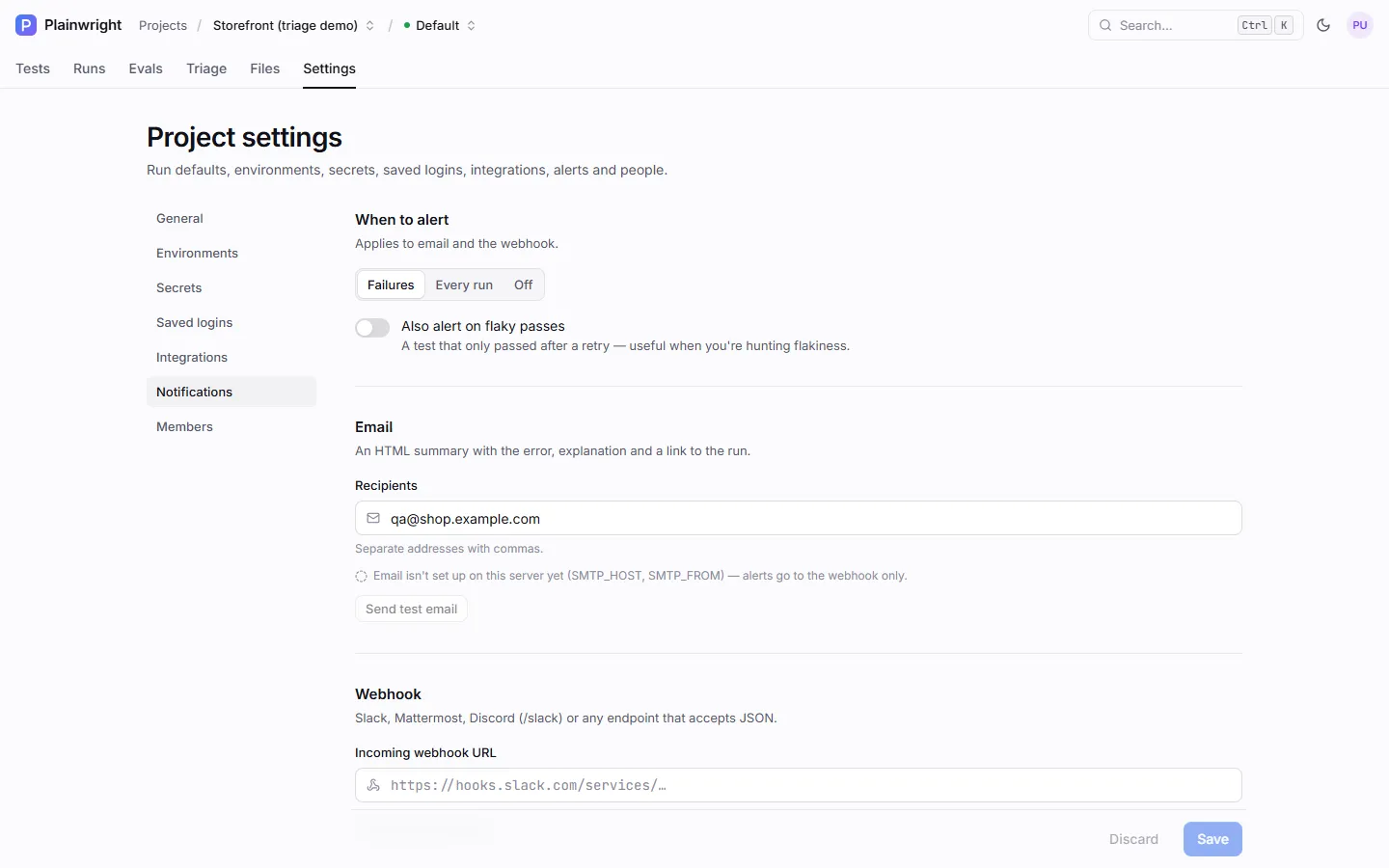Screen dimensions: 1389x868
Task: Focus the Recipients email input
Action: coord(799,518)
